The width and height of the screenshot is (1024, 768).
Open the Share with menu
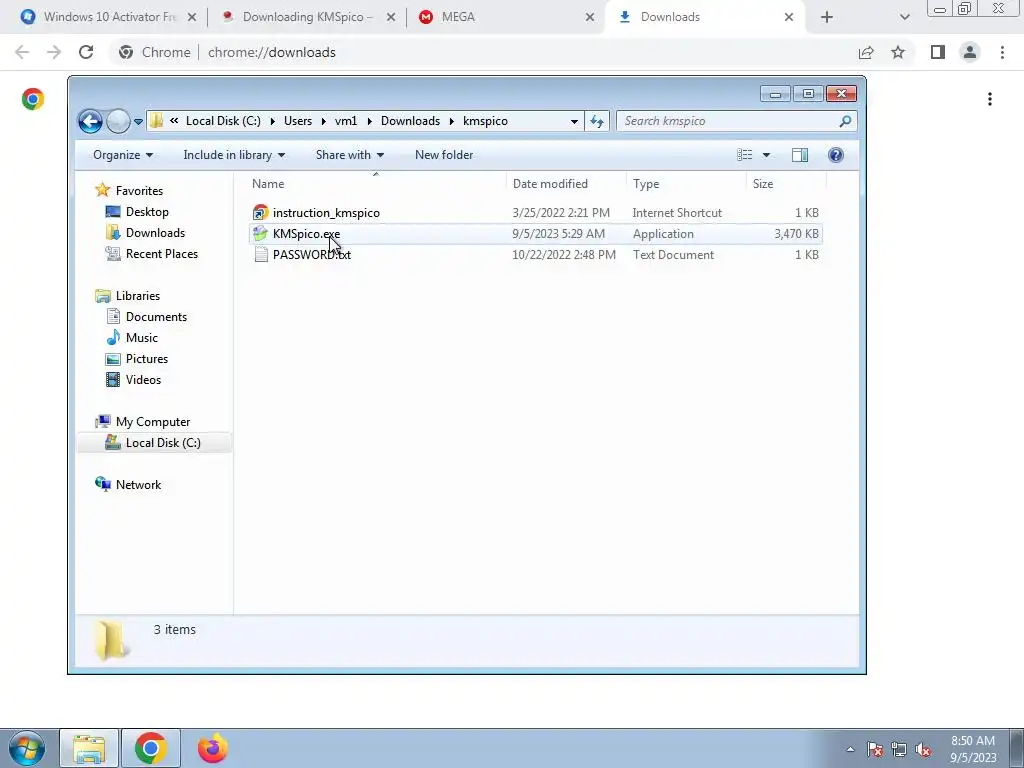(349, 155)
